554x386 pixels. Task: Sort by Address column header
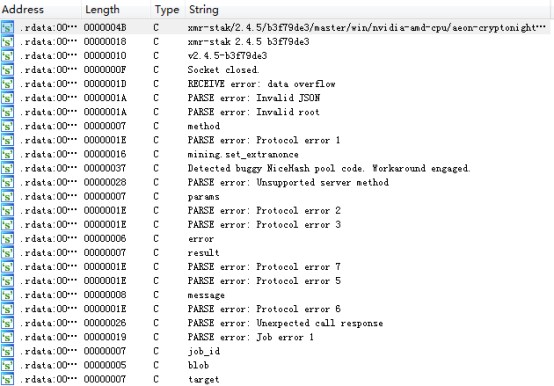41,9
